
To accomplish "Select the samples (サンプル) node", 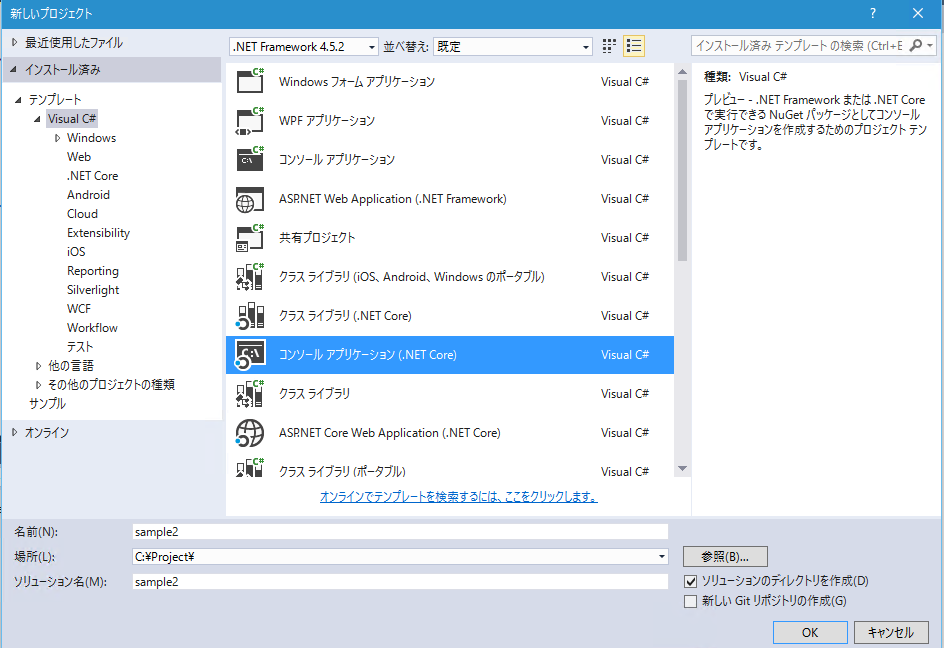I will click(x=48, y=403).
